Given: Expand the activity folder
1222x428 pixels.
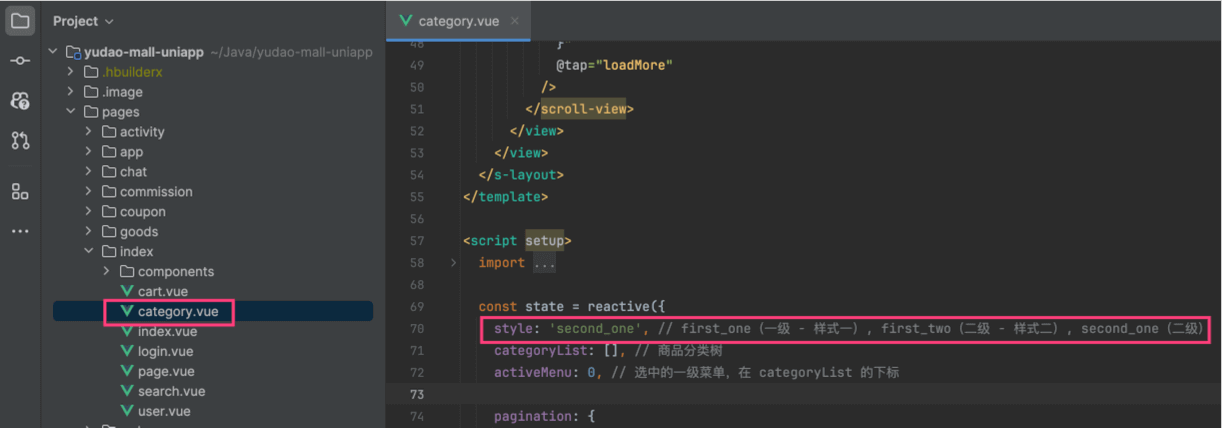Looking at the screenshot, I should (89, 132).
